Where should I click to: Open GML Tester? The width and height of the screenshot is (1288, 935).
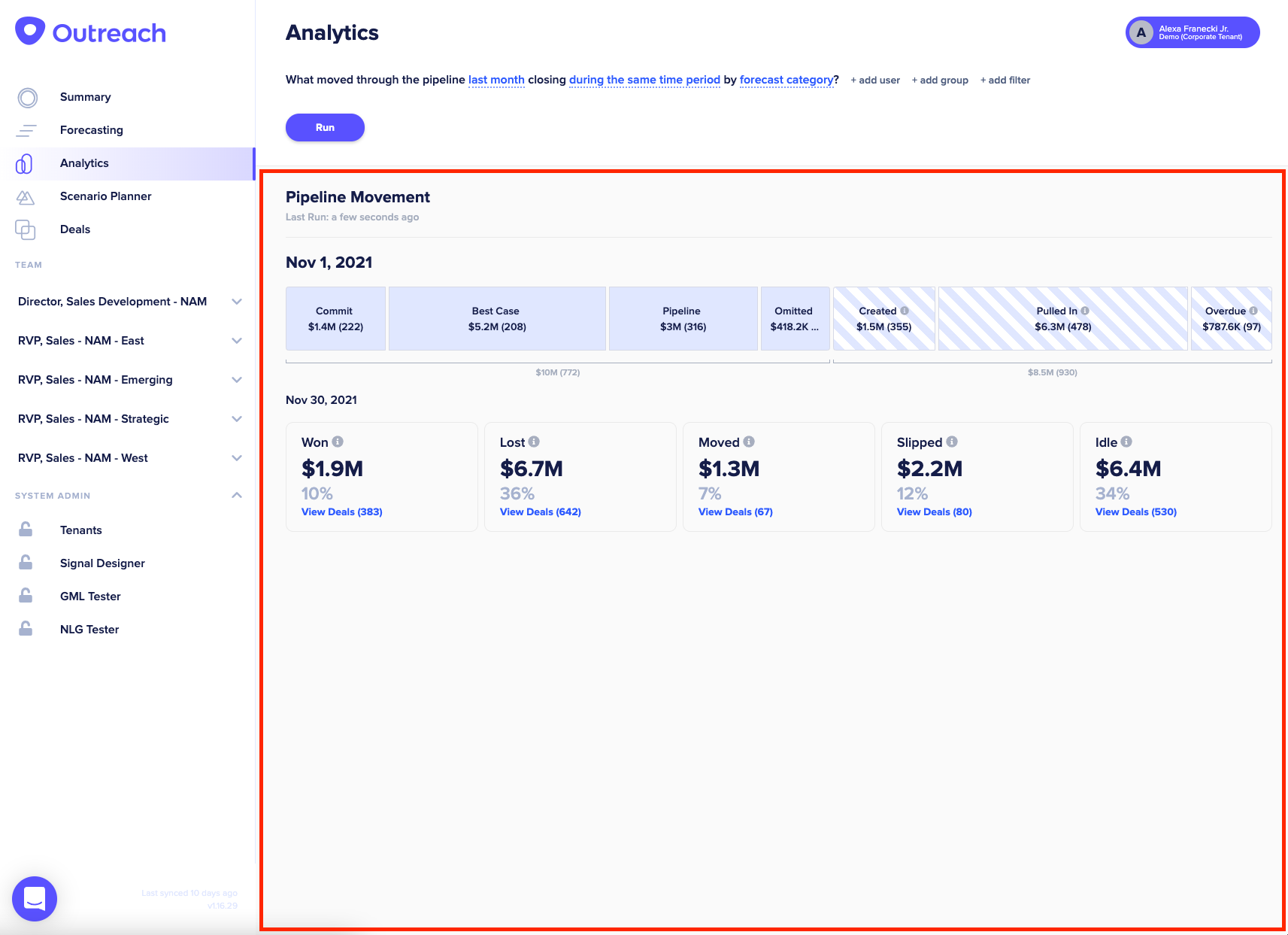click(x=90, y=597)
